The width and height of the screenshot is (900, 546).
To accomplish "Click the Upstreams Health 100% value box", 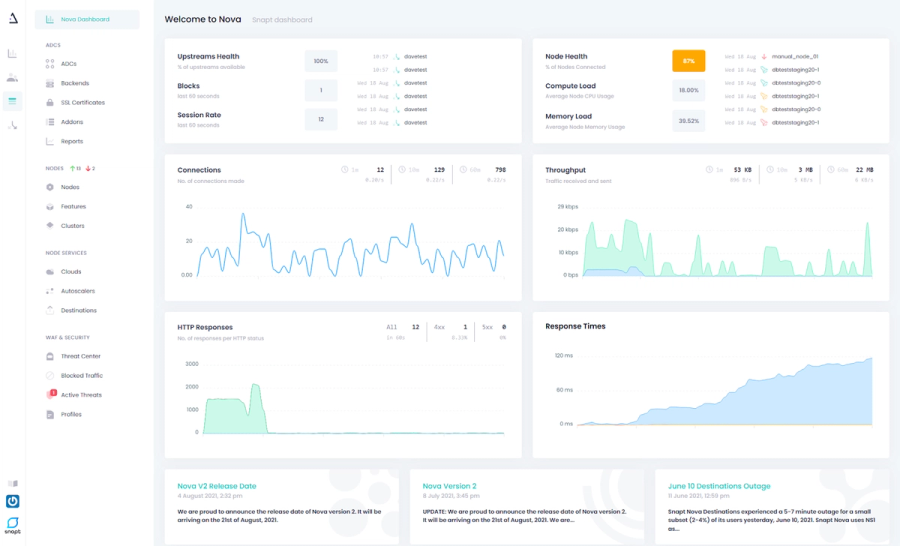I will (321, 61).
